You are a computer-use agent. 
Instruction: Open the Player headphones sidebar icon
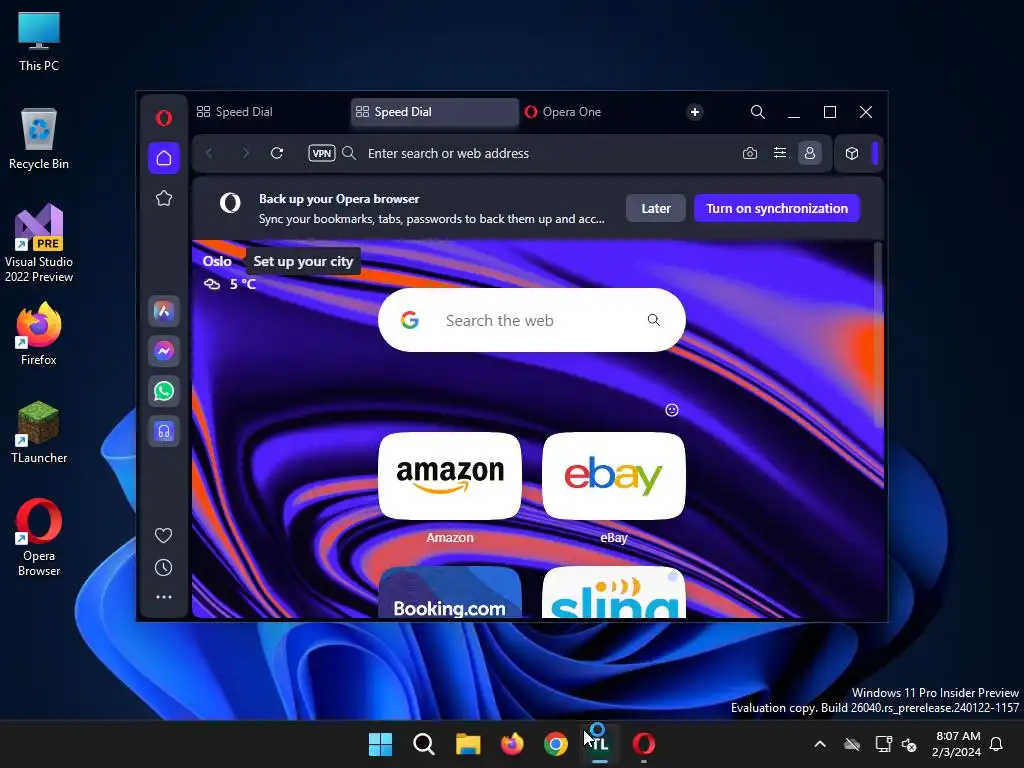click(x=164, y=431)
